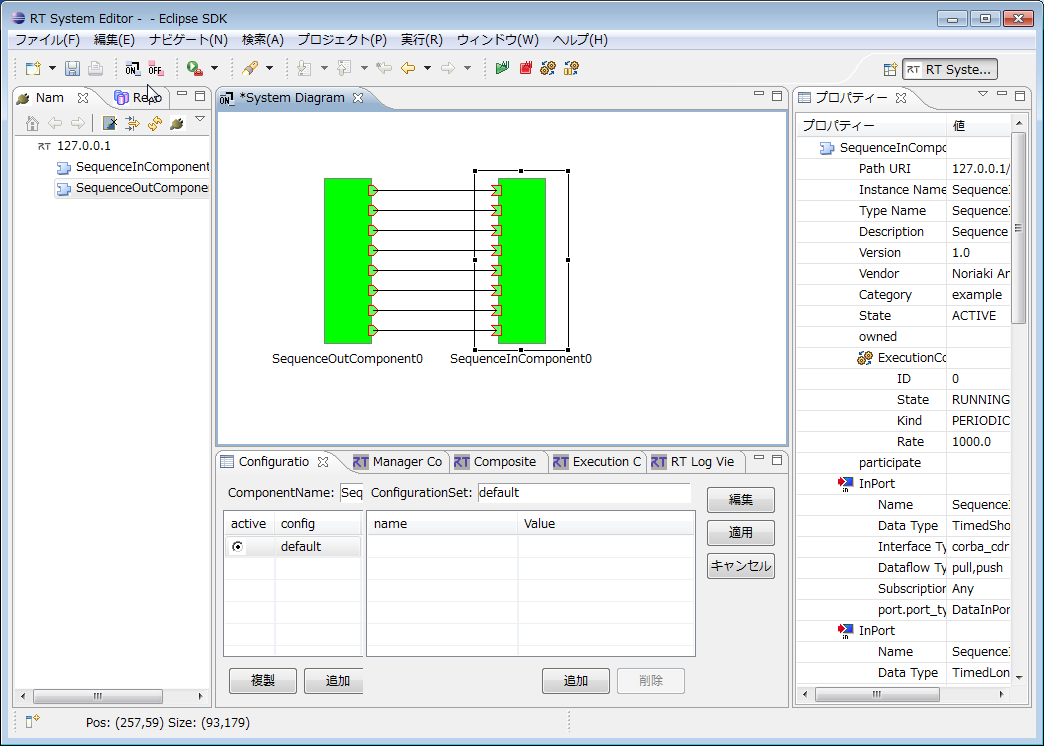Open new offline system editor (OFF icon)
Image resolution: width=1044 pixels, height=746 pixels.
[156, 68]
